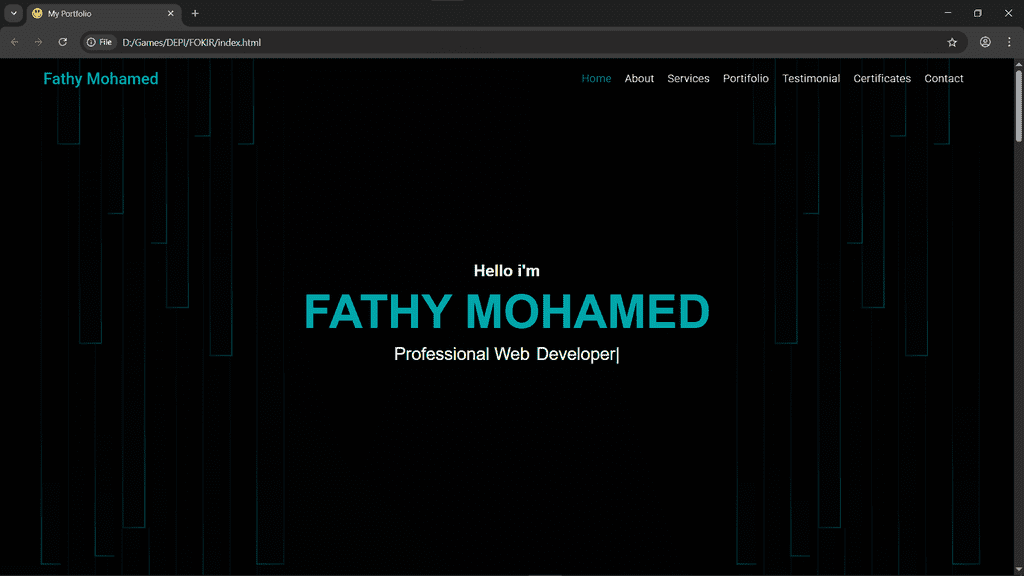View the Certificates nav item
1024x576 pixels.
[882, 78]
